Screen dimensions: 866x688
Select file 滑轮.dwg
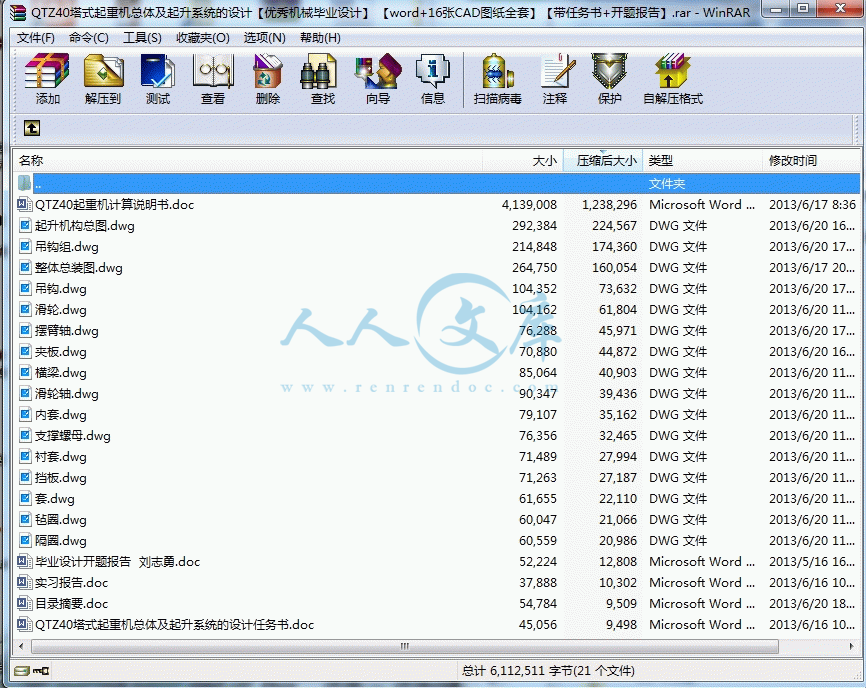coord(61,310)
